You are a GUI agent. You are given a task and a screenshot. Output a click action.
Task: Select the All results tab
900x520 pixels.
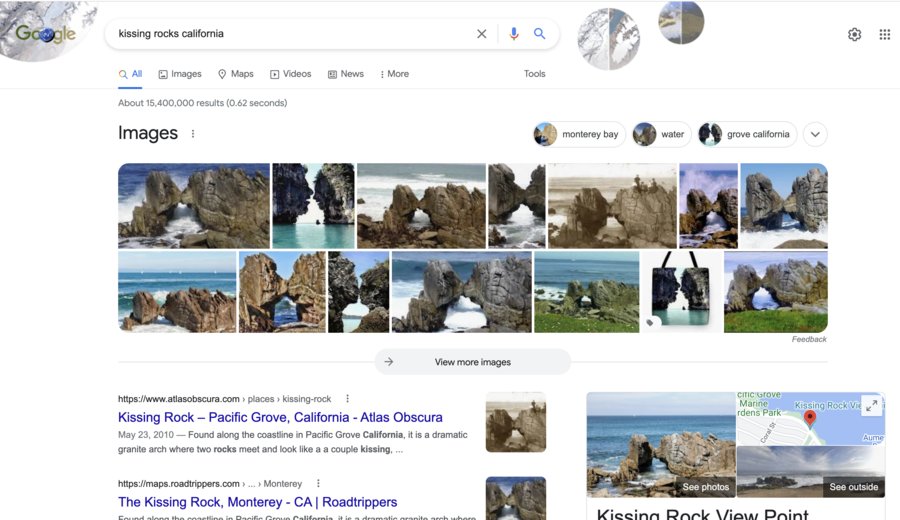pyautogui.click(x=130, y=74)
